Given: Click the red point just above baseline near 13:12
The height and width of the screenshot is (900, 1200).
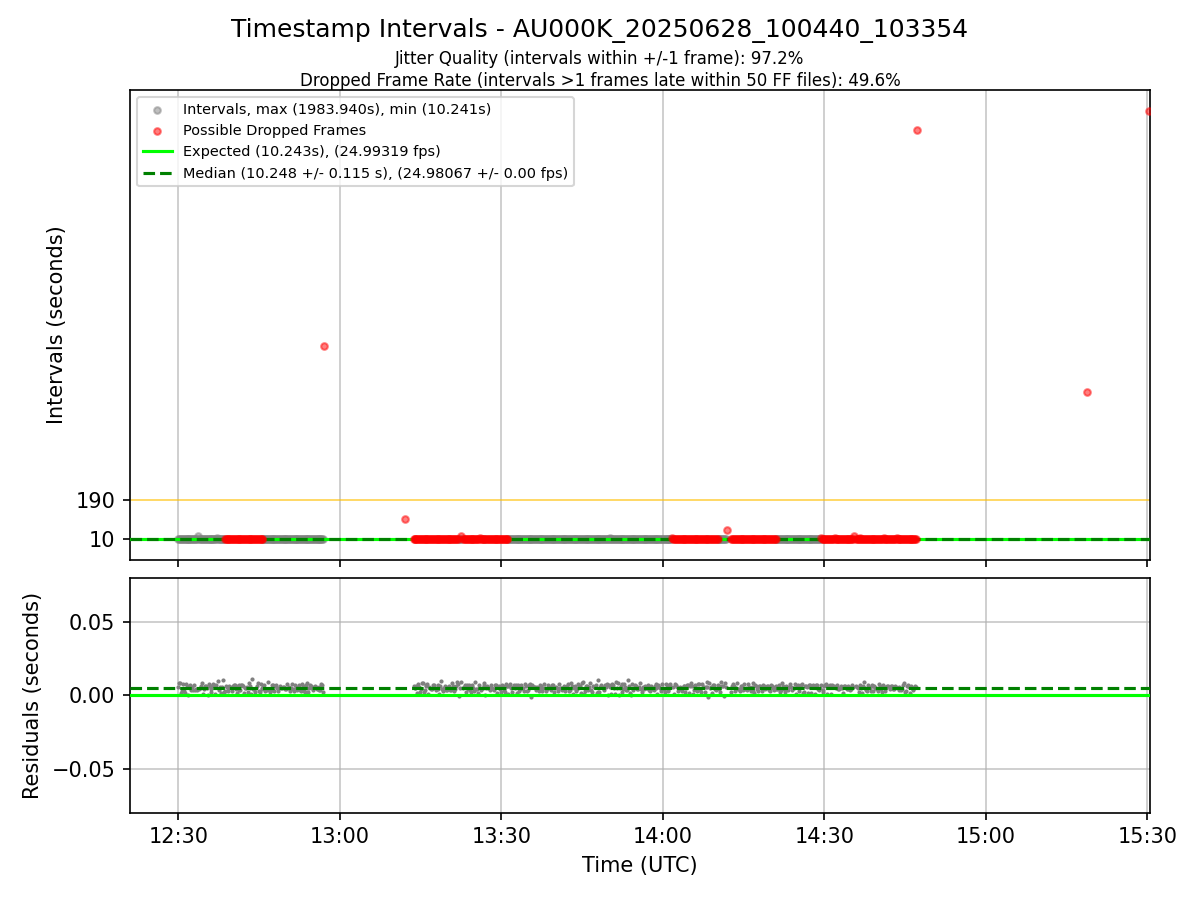Looking at the screenshot, I should 405,519.
